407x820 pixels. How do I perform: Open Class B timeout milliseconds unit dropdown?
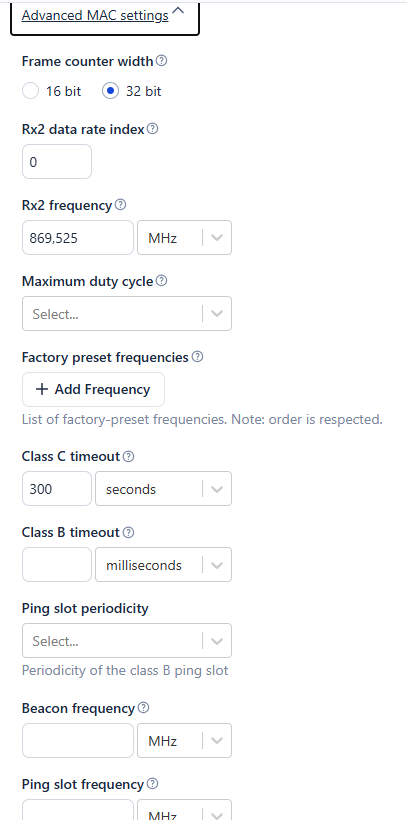coord(163,565)
